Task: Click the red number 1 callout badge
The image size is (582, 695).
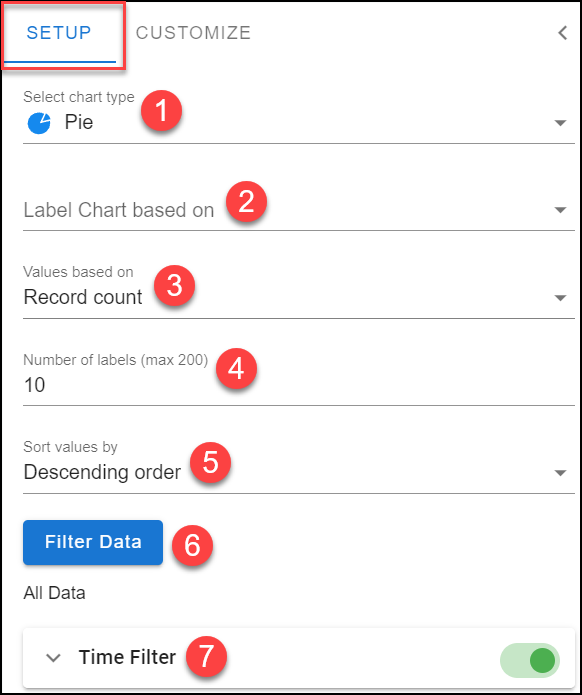Action: (x=161, y=110)
